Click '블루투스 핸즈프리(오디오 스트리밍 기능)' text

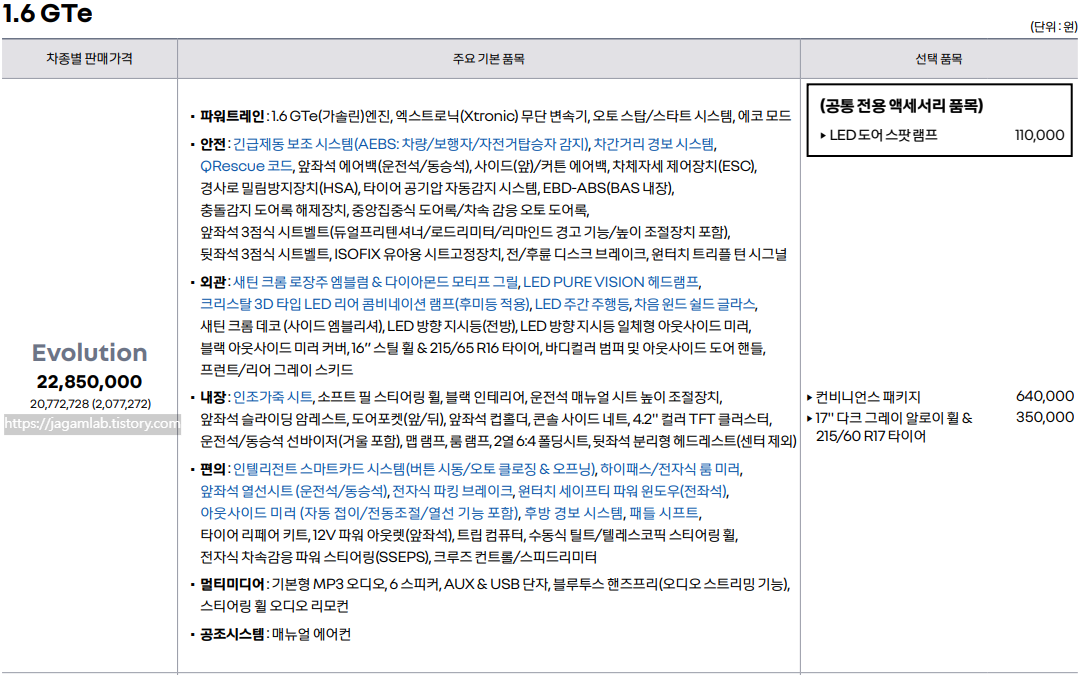(x=671, y=584)
